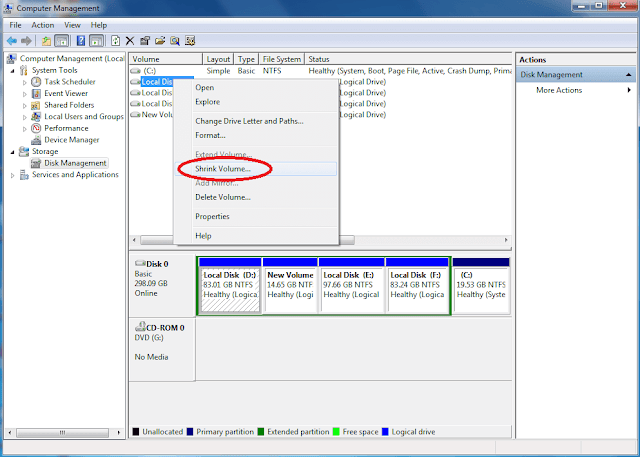Image resolution: width=640 pixels, height=457 pixels.
Task: Click the last toolbar settings icon
Action: [190, 41]
